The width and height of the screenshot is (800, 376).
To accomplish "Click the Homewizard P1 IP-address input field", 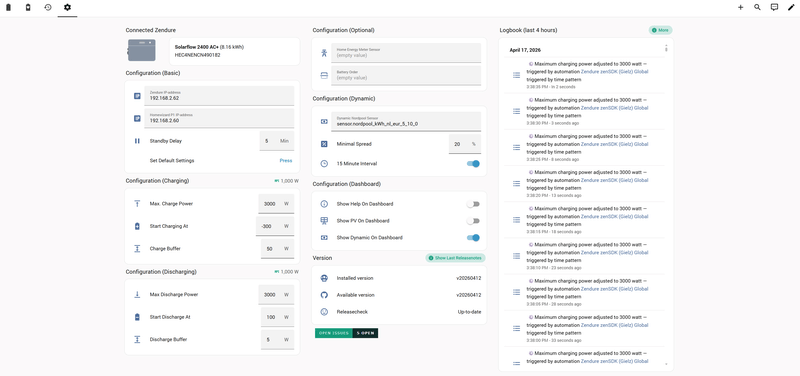I will (219, 118).
